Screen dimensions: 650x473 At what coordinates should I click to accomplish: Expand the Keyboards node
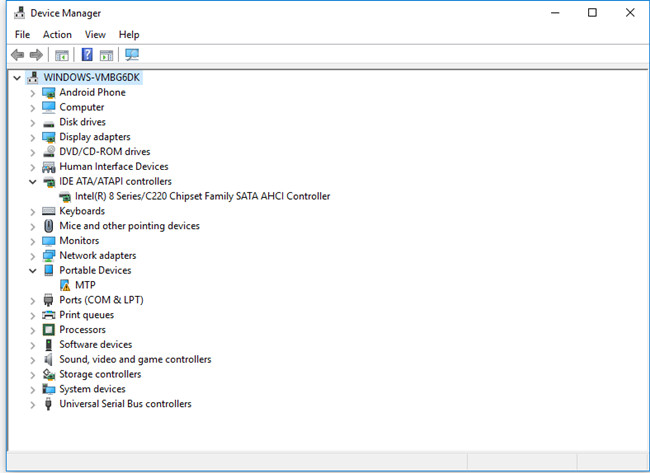tap(33, 212)
